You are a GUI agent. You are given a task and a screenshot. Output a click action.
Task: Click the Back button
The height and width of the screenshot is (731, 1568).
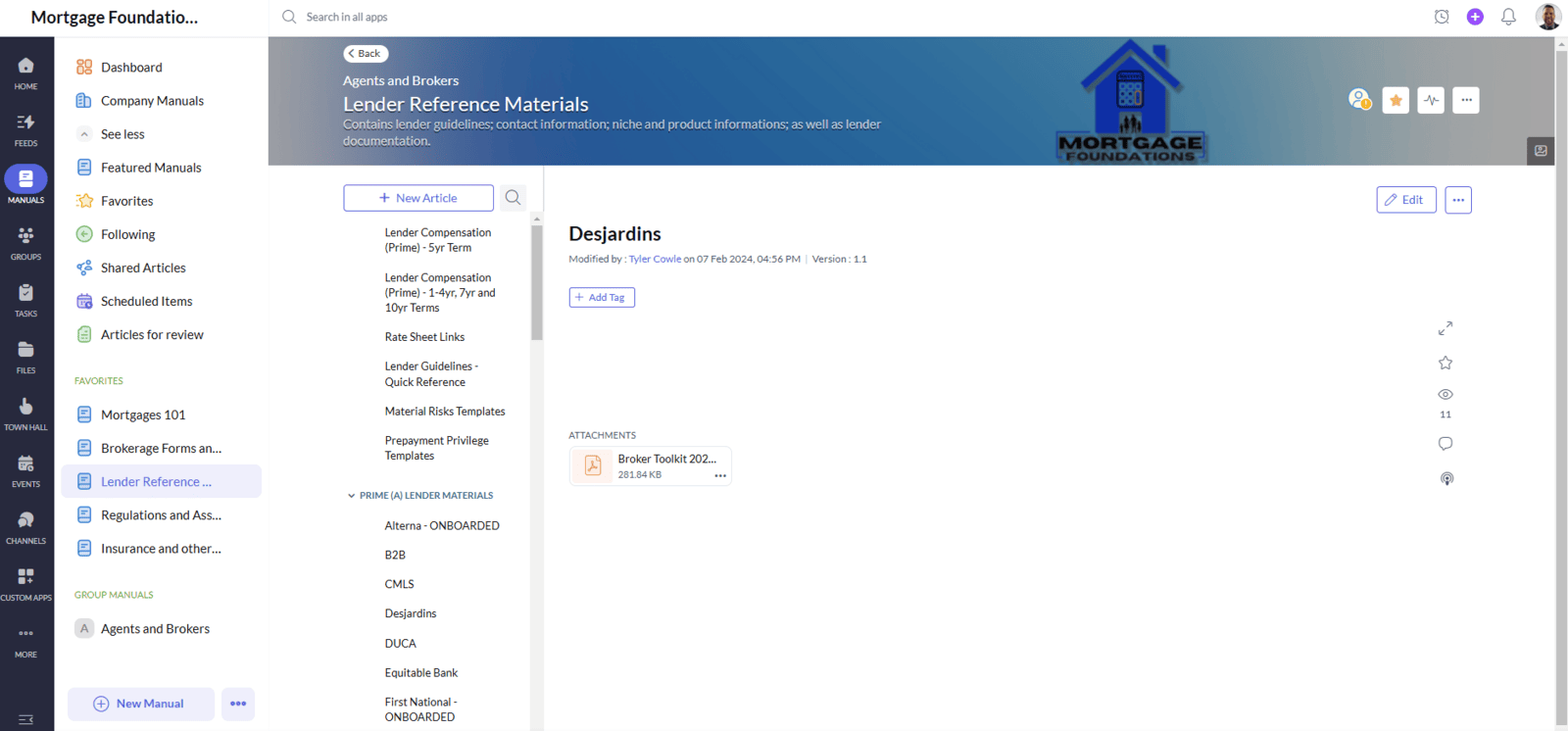(366, 54)
